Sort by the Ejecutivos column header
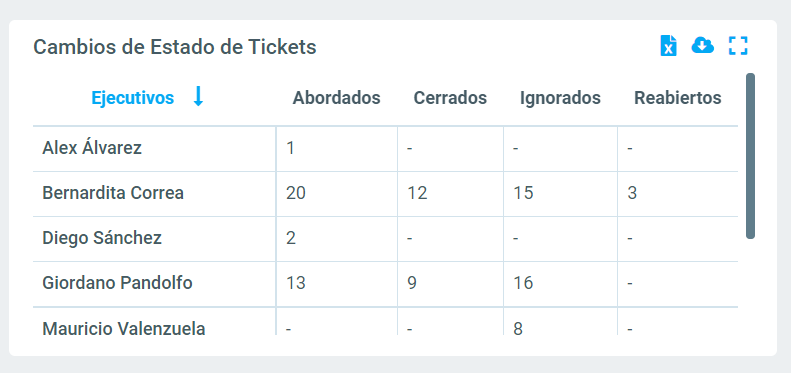Viewport: 791px width, 373px height. (133, 98)
